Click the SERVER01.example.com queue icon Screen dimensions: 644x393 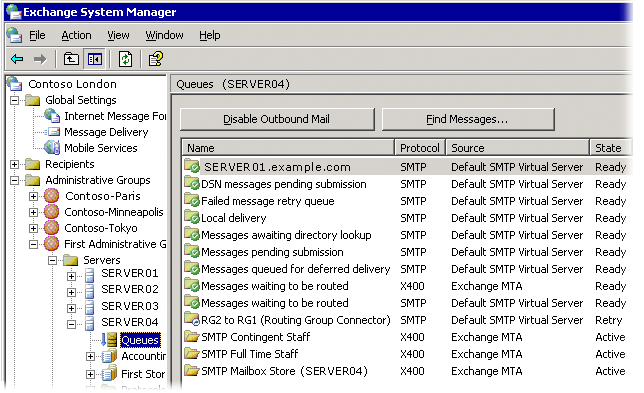coord(192,165)
